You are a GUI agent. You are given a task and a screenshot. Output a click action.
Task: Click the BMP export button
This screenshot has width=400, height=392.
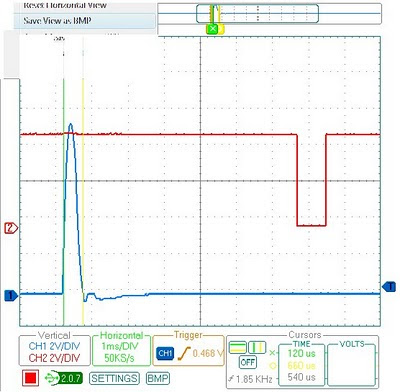click(158, 378)
